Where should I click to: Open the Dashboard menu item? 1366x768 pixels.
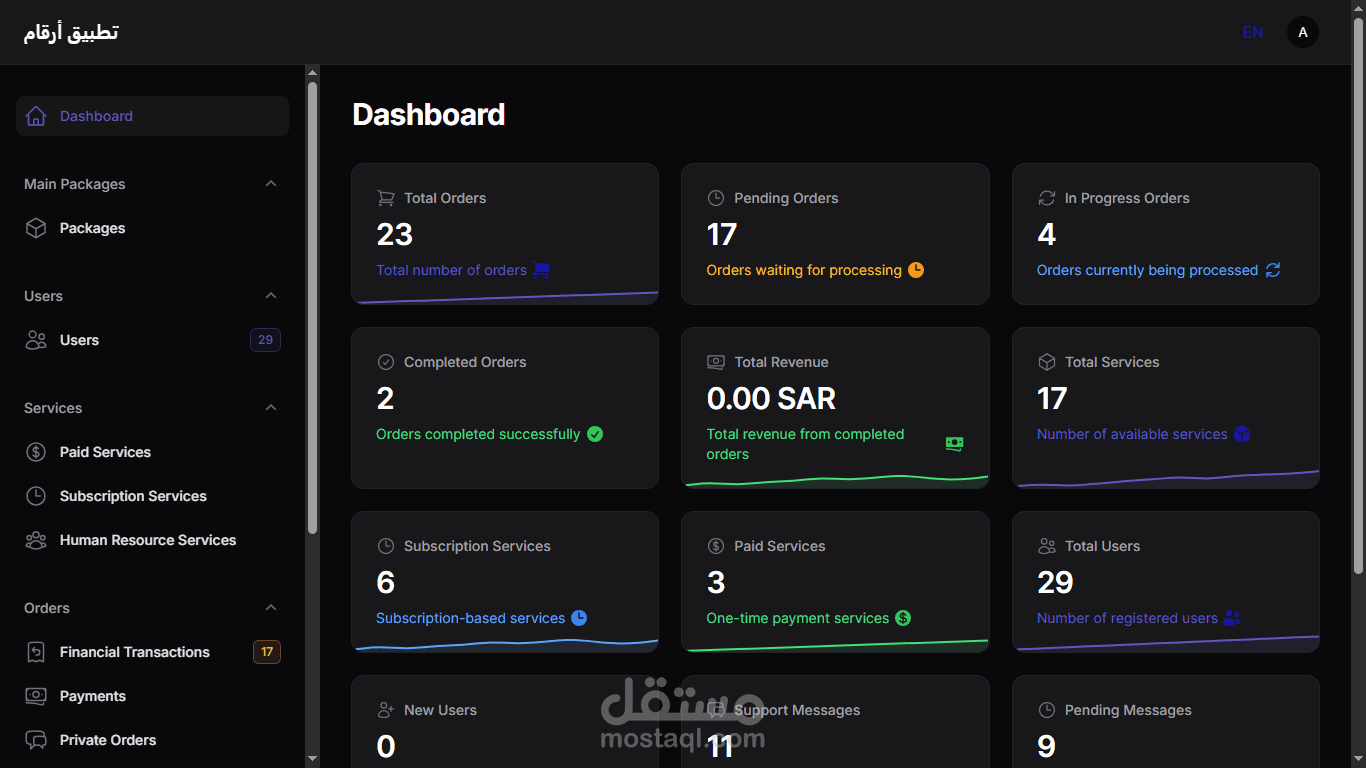[152, 116]
